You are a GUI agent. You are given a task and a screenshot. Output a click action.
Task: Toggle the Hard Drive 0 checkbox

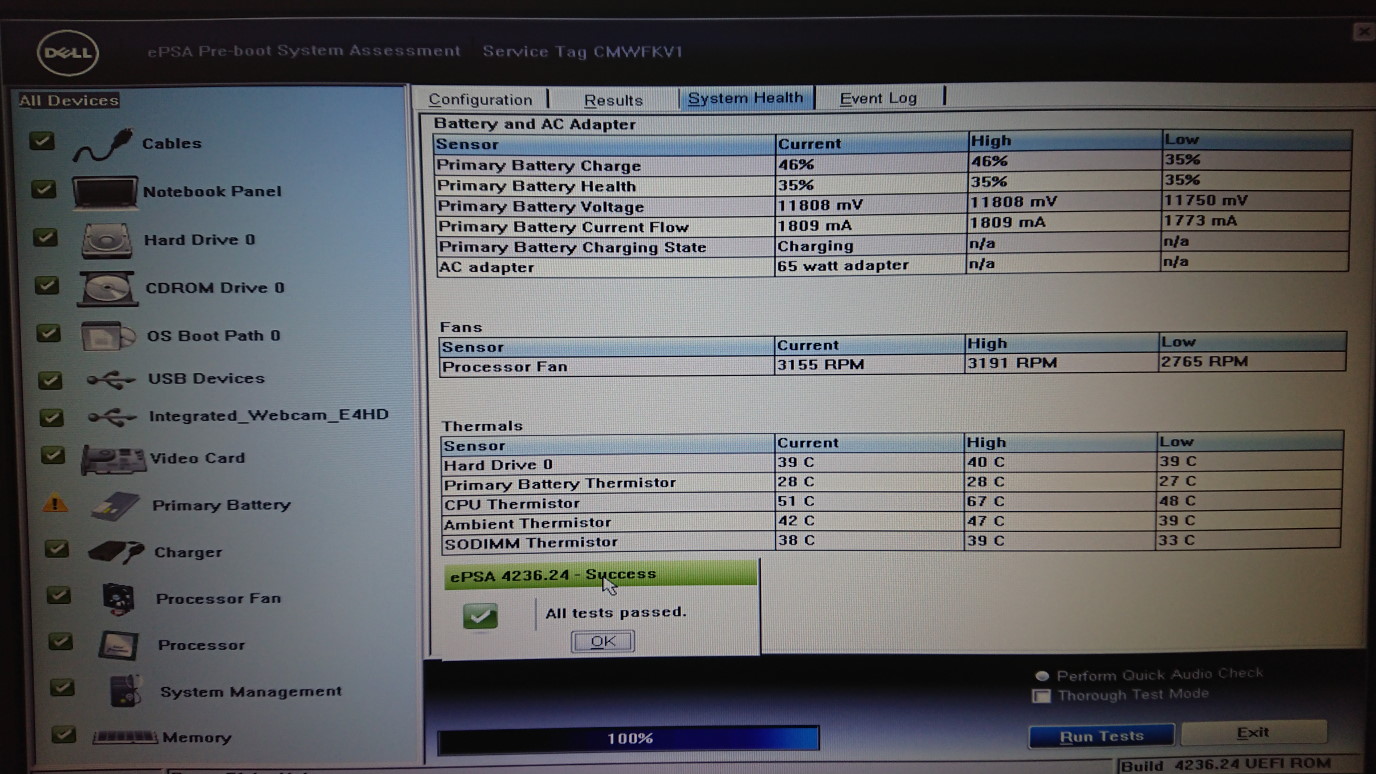point(45,238)
